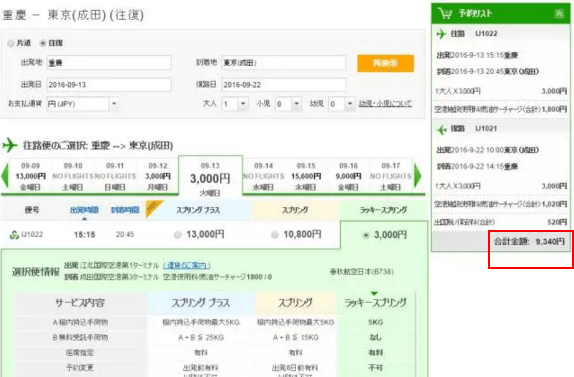The height and width of the screenshot is (377, 574).
Task: Click the arrival time 20:45
Action: 125,235
